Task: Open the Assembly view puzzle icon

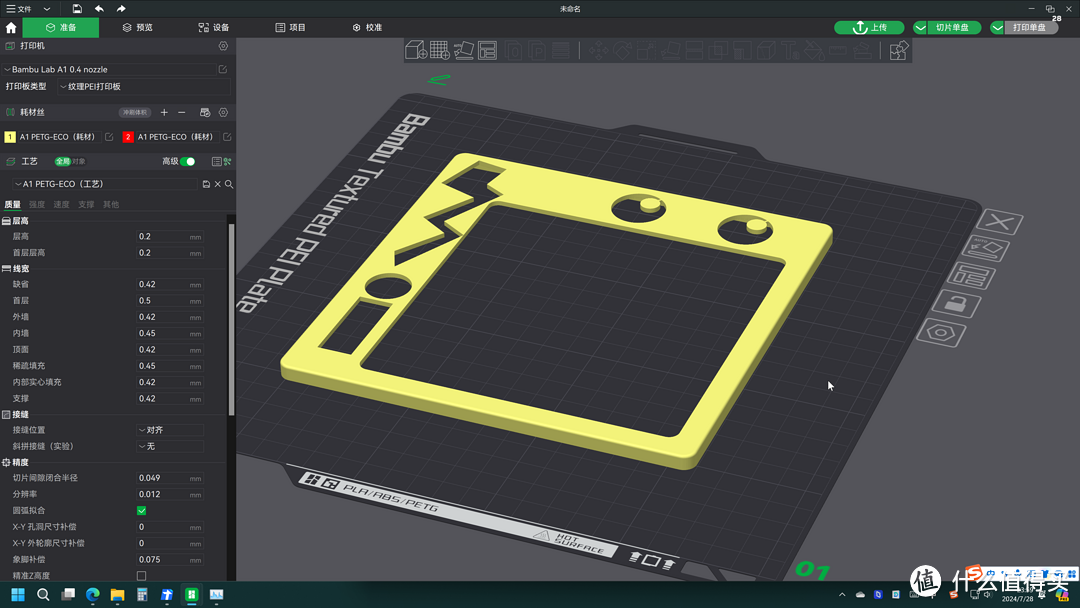Action: [x=898, y=50]
